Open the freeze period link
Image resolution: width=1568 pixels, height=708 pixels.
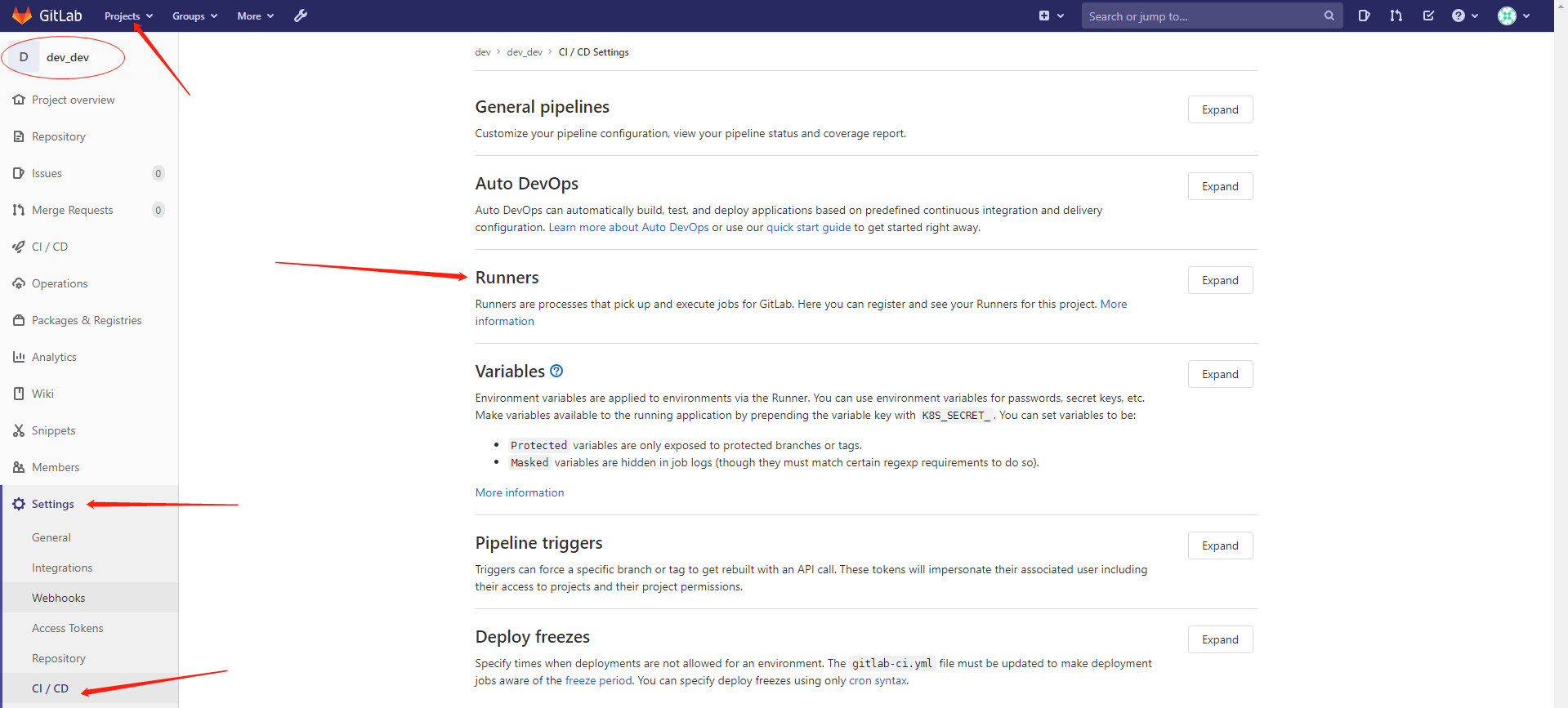point(598,680)
